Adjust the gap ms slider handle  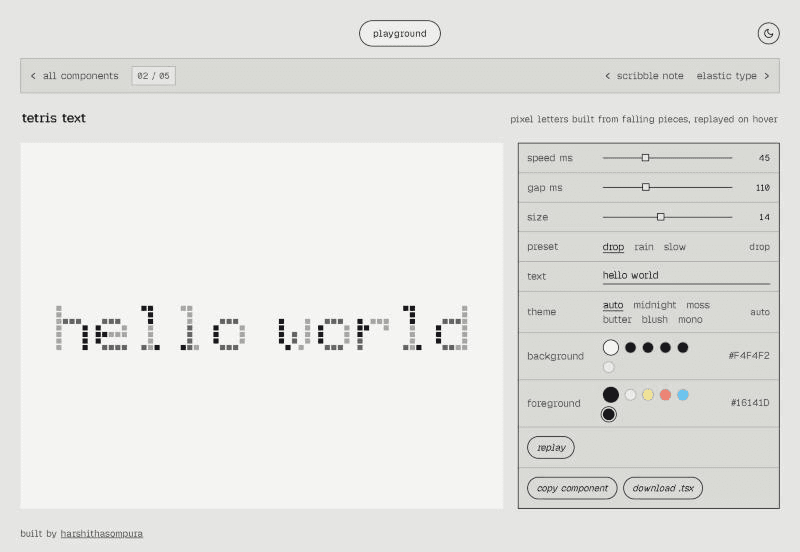(x=646, y=187)
